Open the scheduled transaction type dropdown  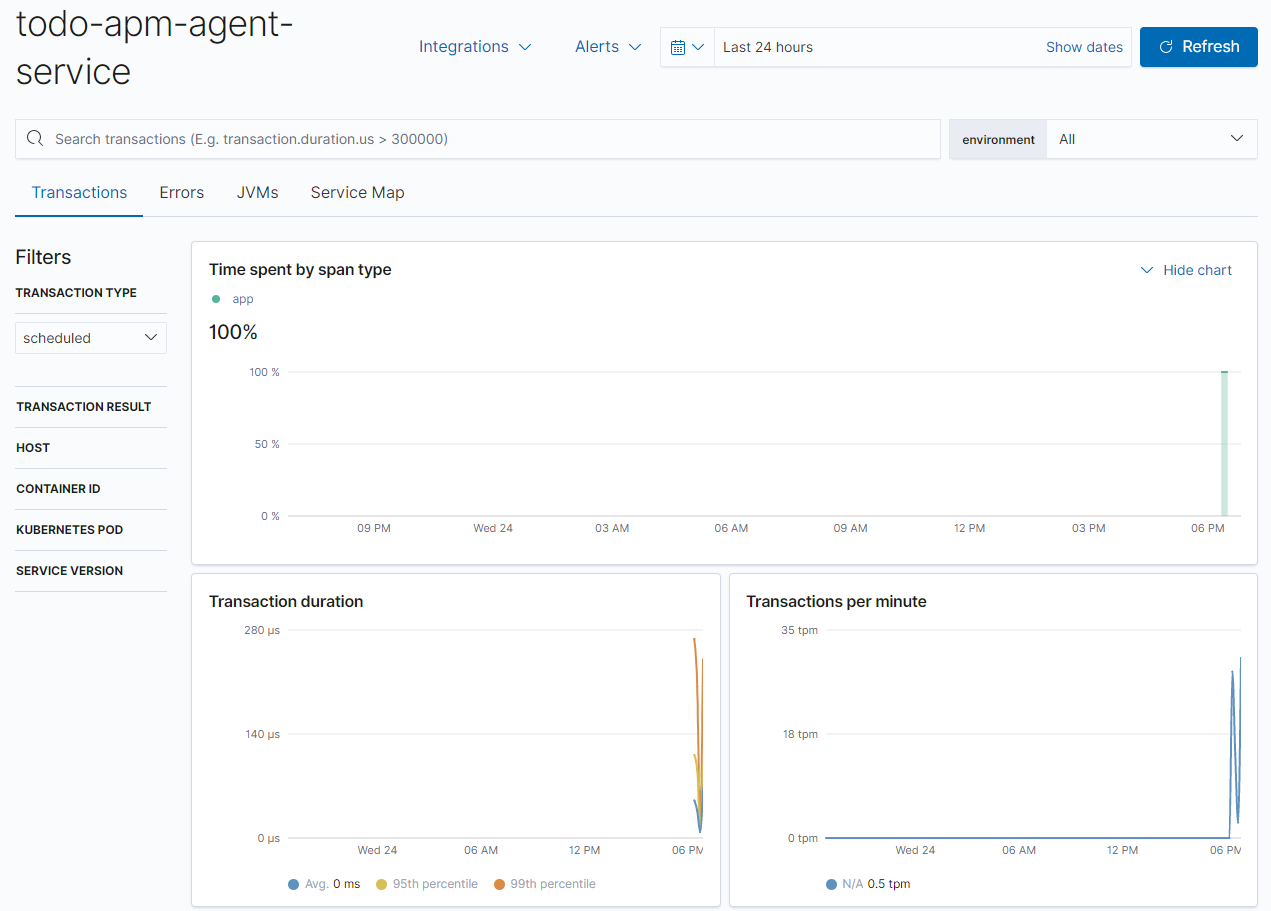91,338
